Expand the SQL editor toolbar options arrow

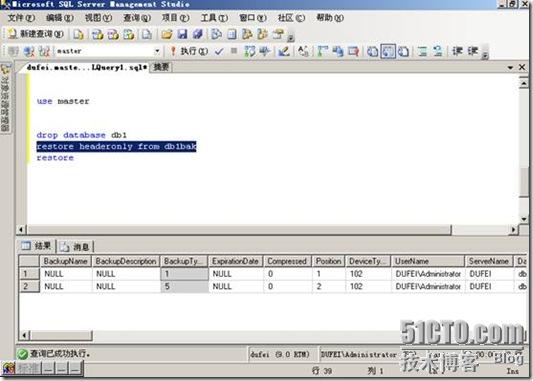485,54
